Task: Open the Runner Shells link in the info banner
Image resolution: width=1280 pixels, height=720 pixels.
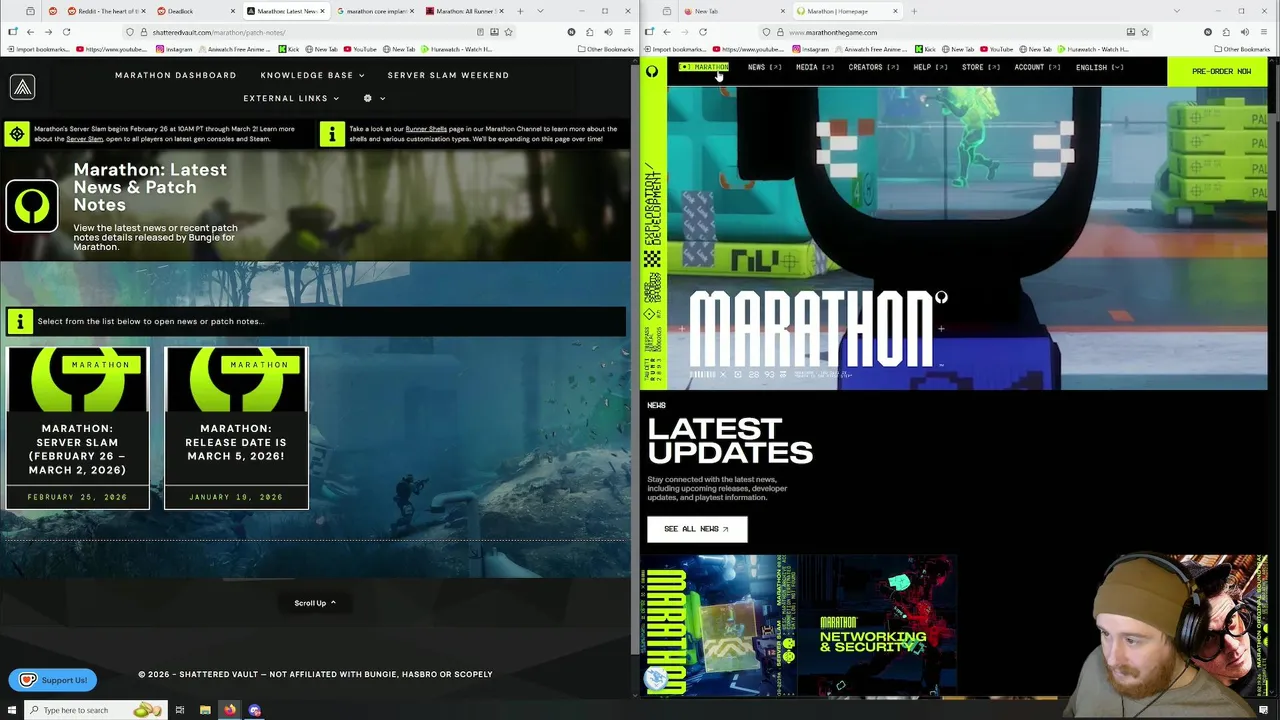Action: coord(426,129)
